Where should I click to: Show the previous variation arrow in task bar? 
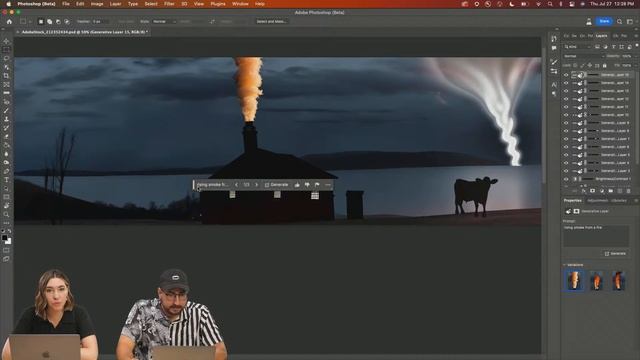click(x=236, y=185)
